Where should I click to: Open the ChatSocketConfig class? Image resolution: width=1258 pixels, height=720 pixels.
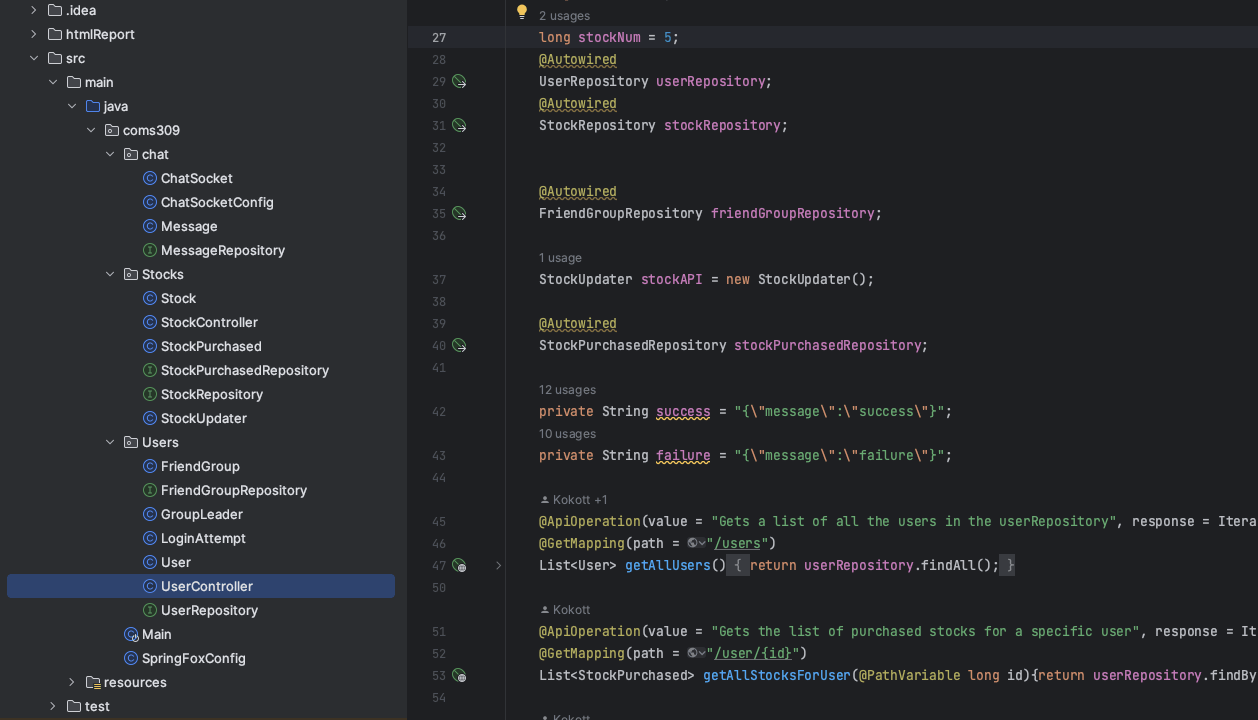tap(217, 202)
